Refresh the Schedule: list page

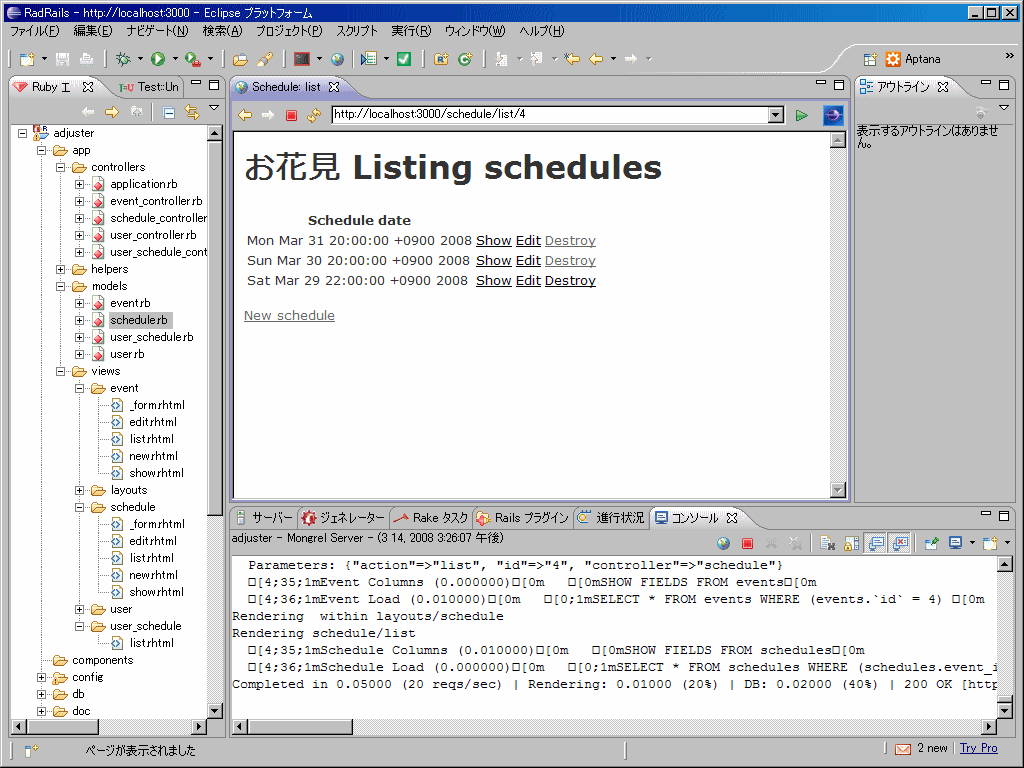312,113
